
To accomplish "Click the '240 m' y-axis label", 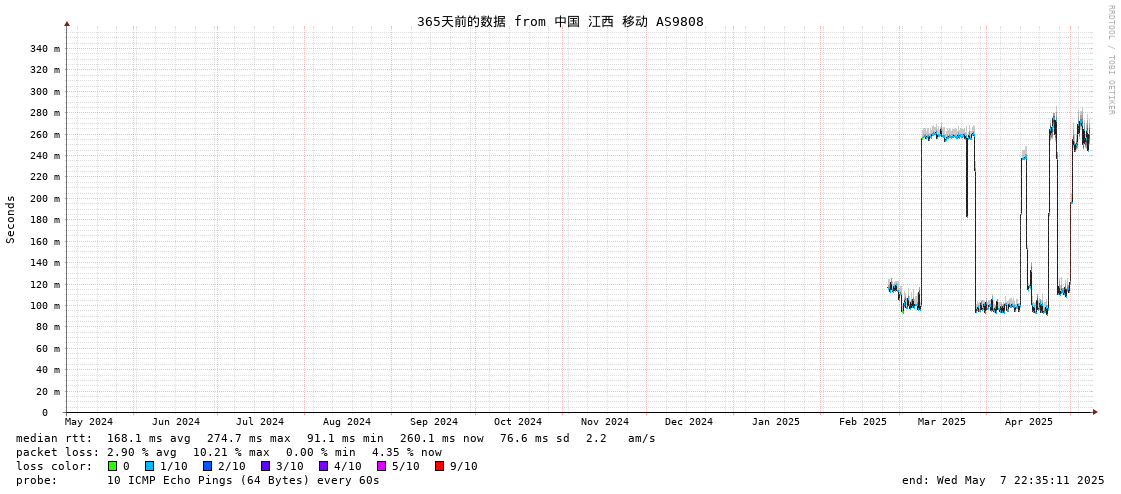I will (44, 156).
